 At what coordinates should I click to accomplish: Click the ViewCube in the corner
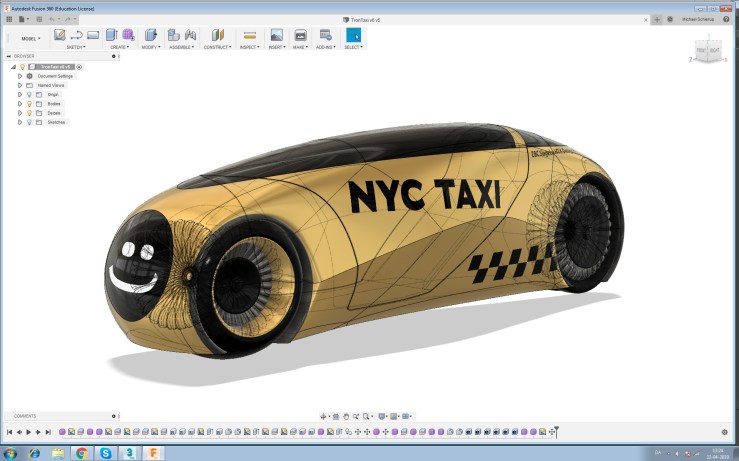pos(708,51)
